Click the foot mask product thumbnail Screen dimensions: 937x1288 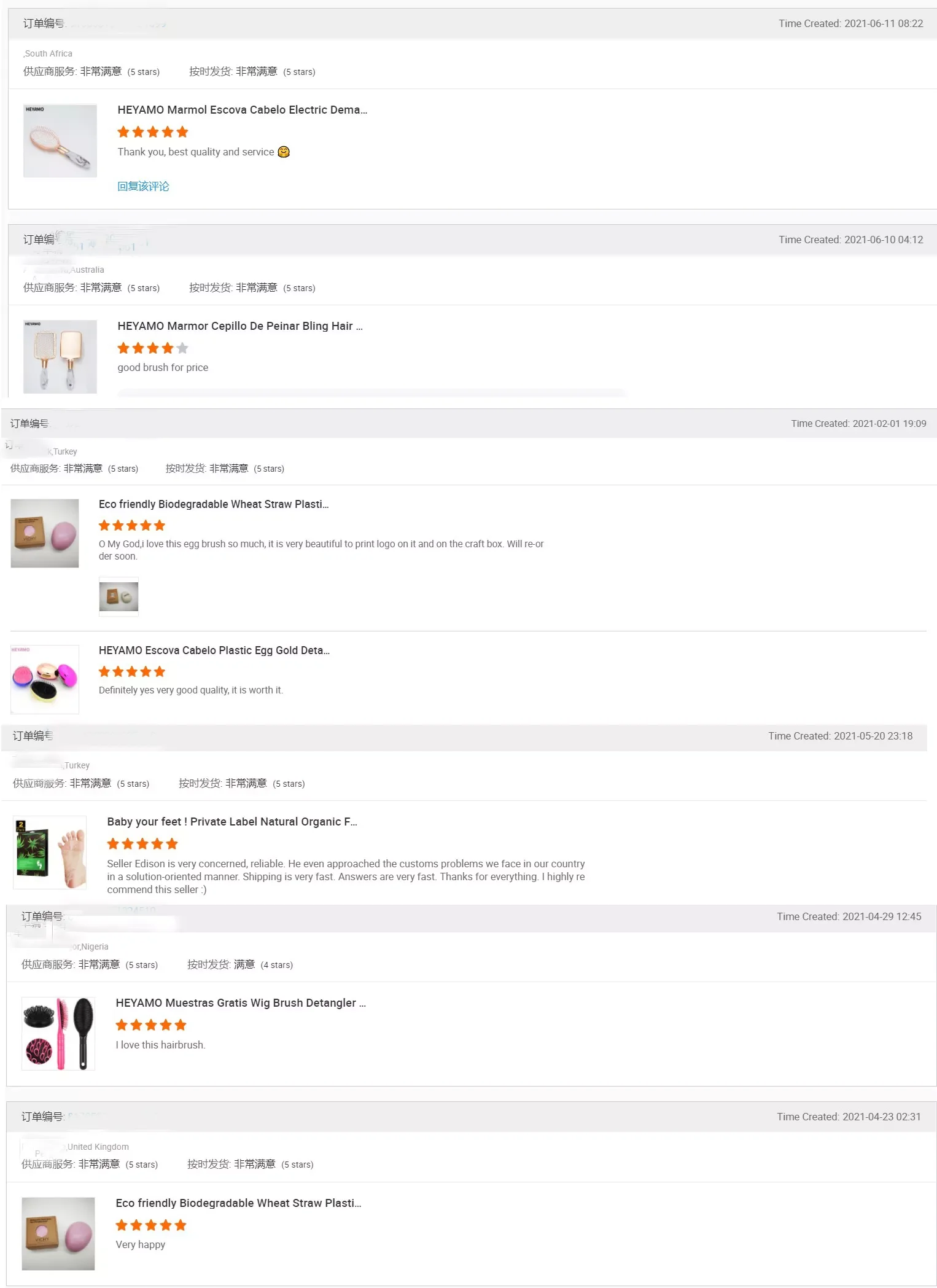click(x=50, y=853)
